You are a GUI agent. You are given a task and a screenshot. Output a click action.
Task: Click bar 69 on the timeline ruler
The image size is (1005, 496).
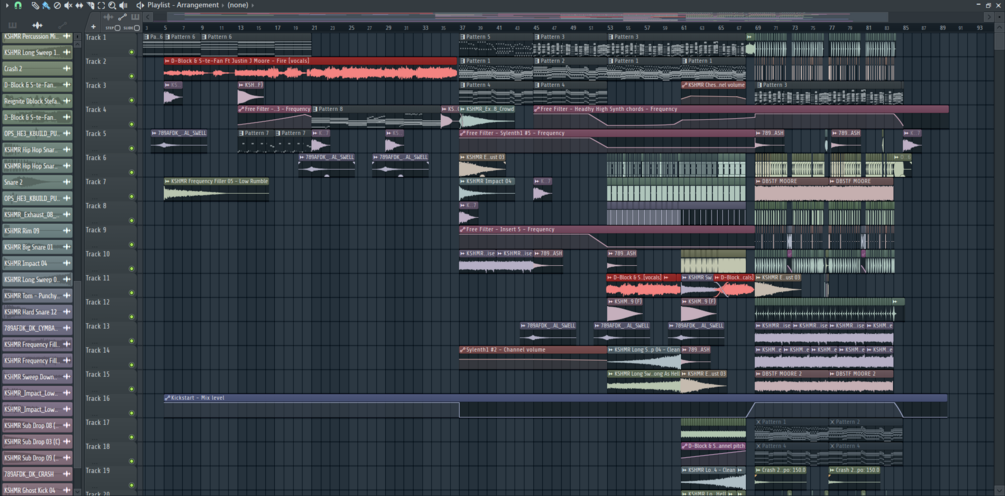(x=758, y=28)
